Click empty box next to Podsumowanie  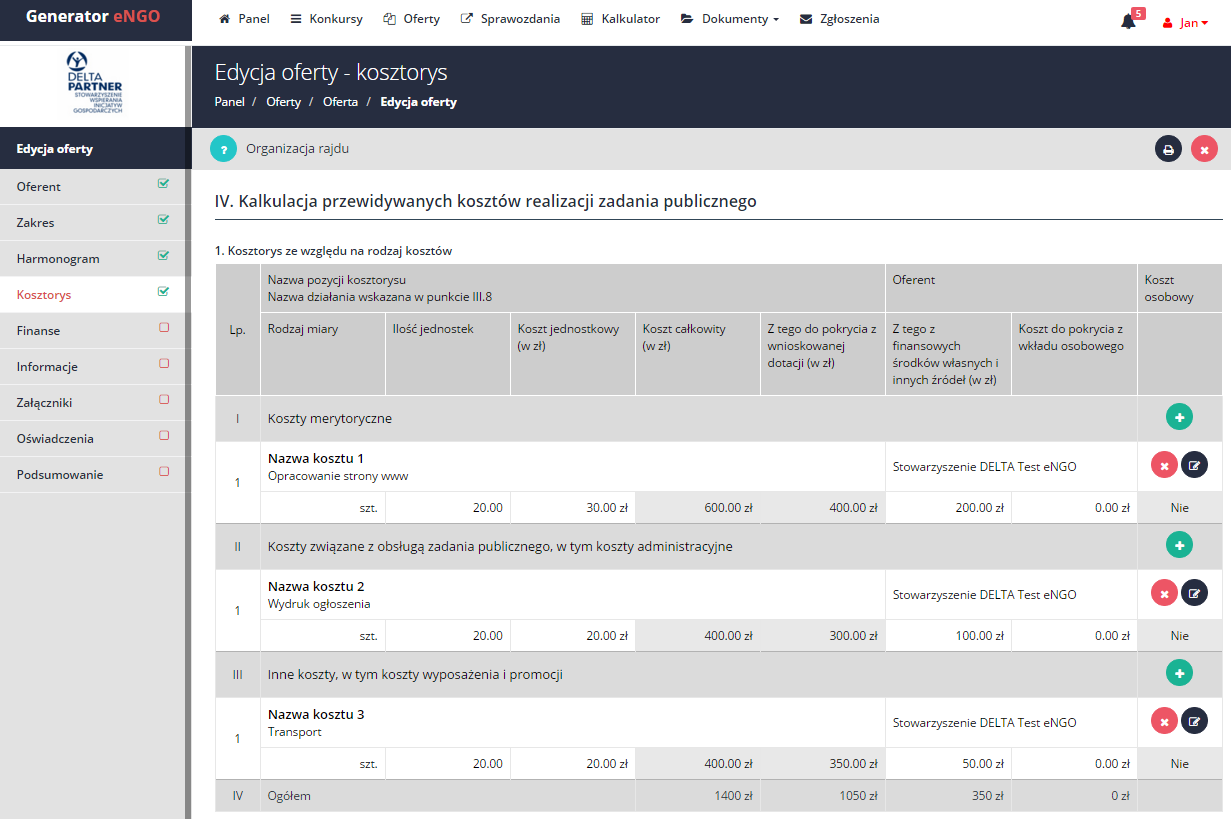click(164, 471)
